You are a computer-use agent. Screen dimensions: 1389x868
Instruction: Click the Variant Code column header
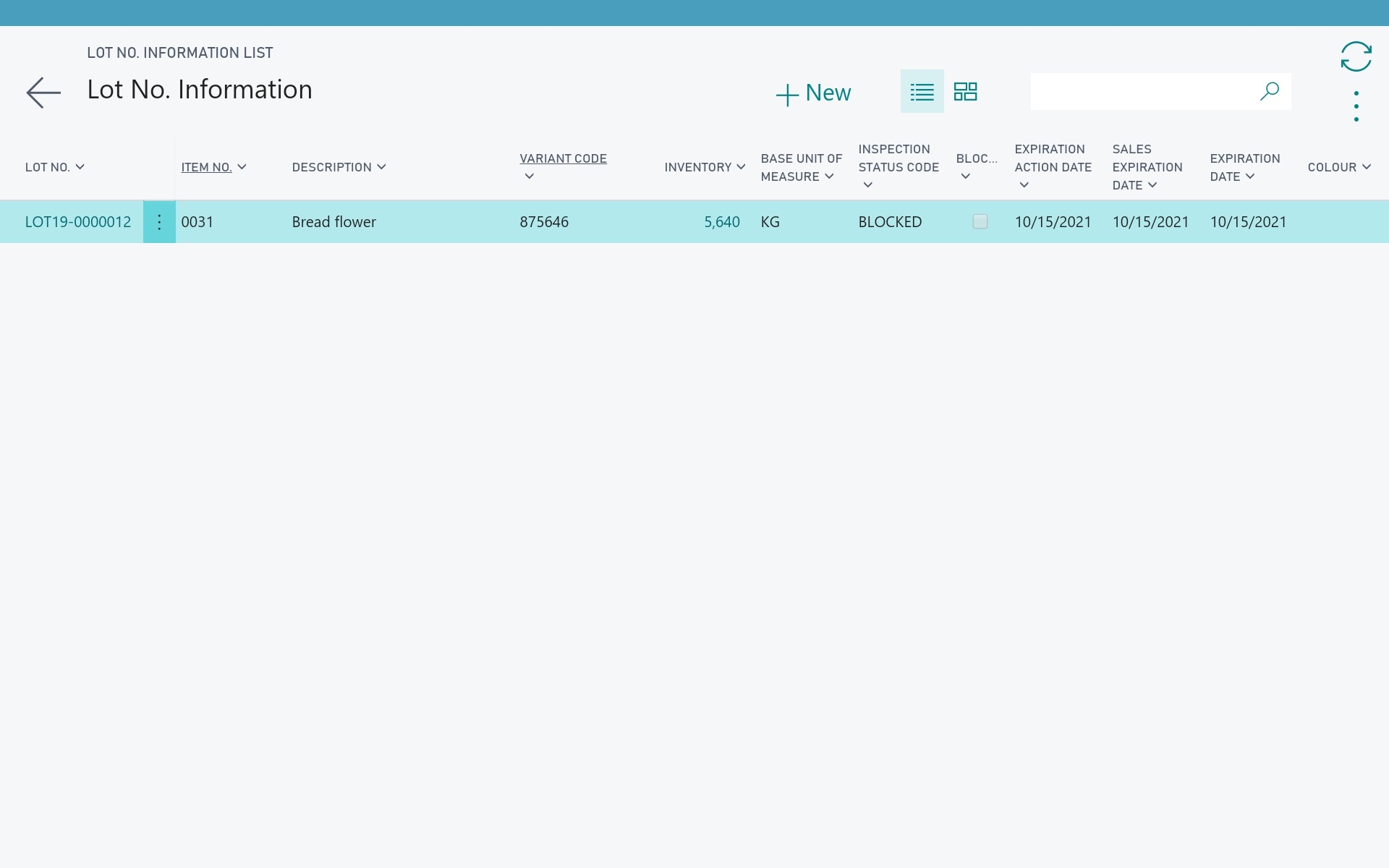click(563, 158)
